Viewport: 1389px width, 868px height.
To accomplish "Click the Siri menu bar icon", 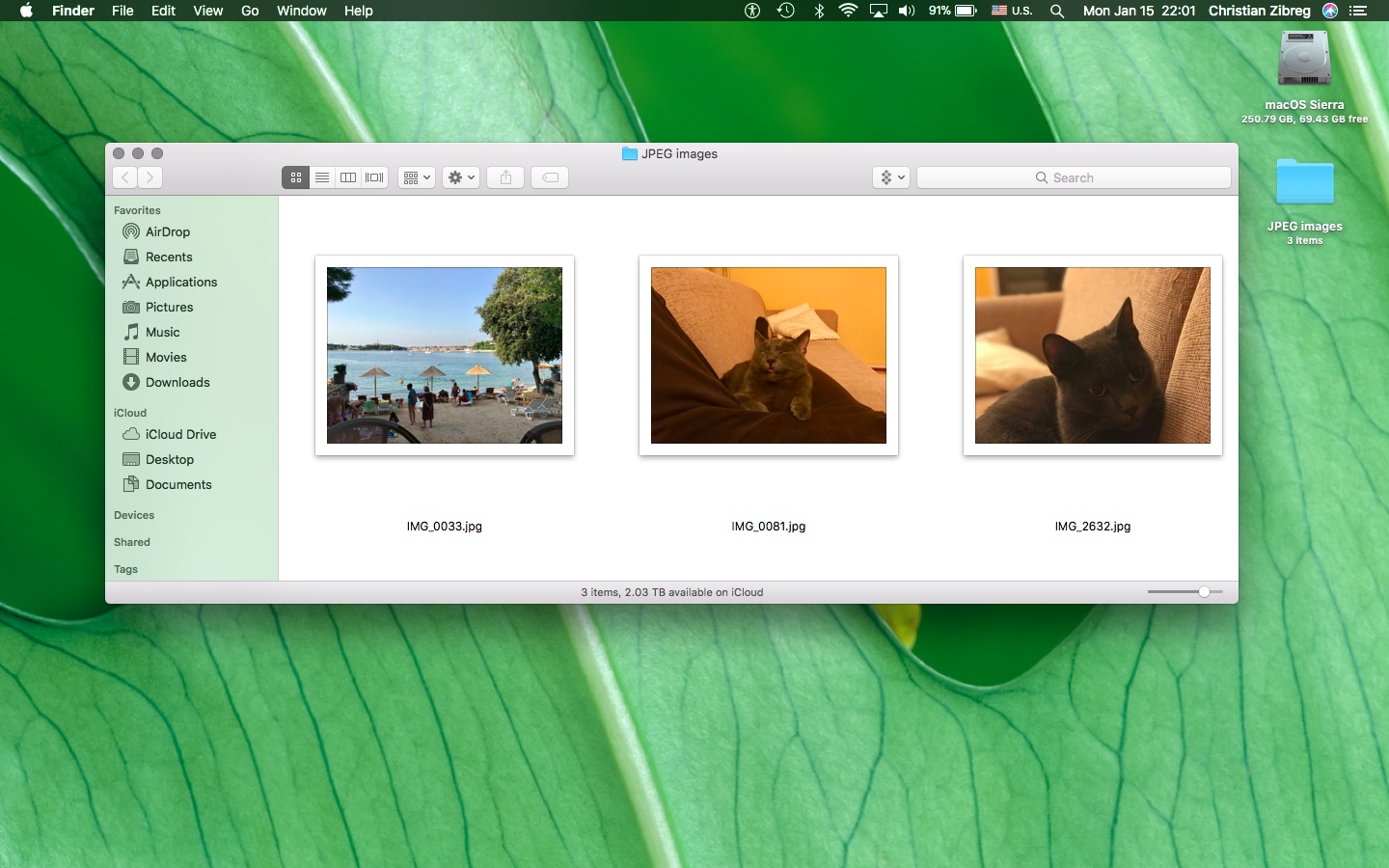I will [x=1330, y=11].
